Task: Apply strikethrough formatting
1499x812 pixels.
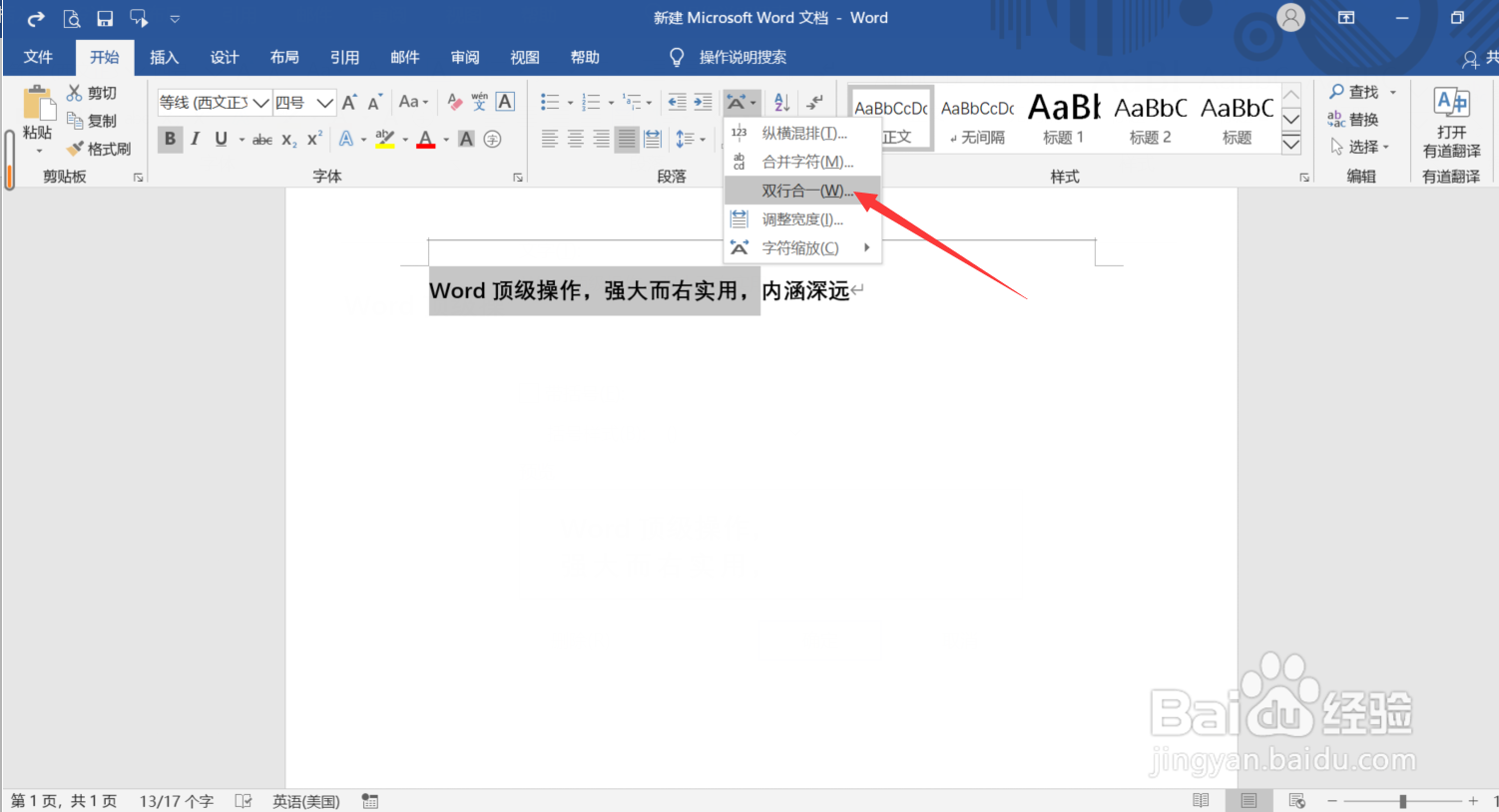Action: tap(262, 140)
